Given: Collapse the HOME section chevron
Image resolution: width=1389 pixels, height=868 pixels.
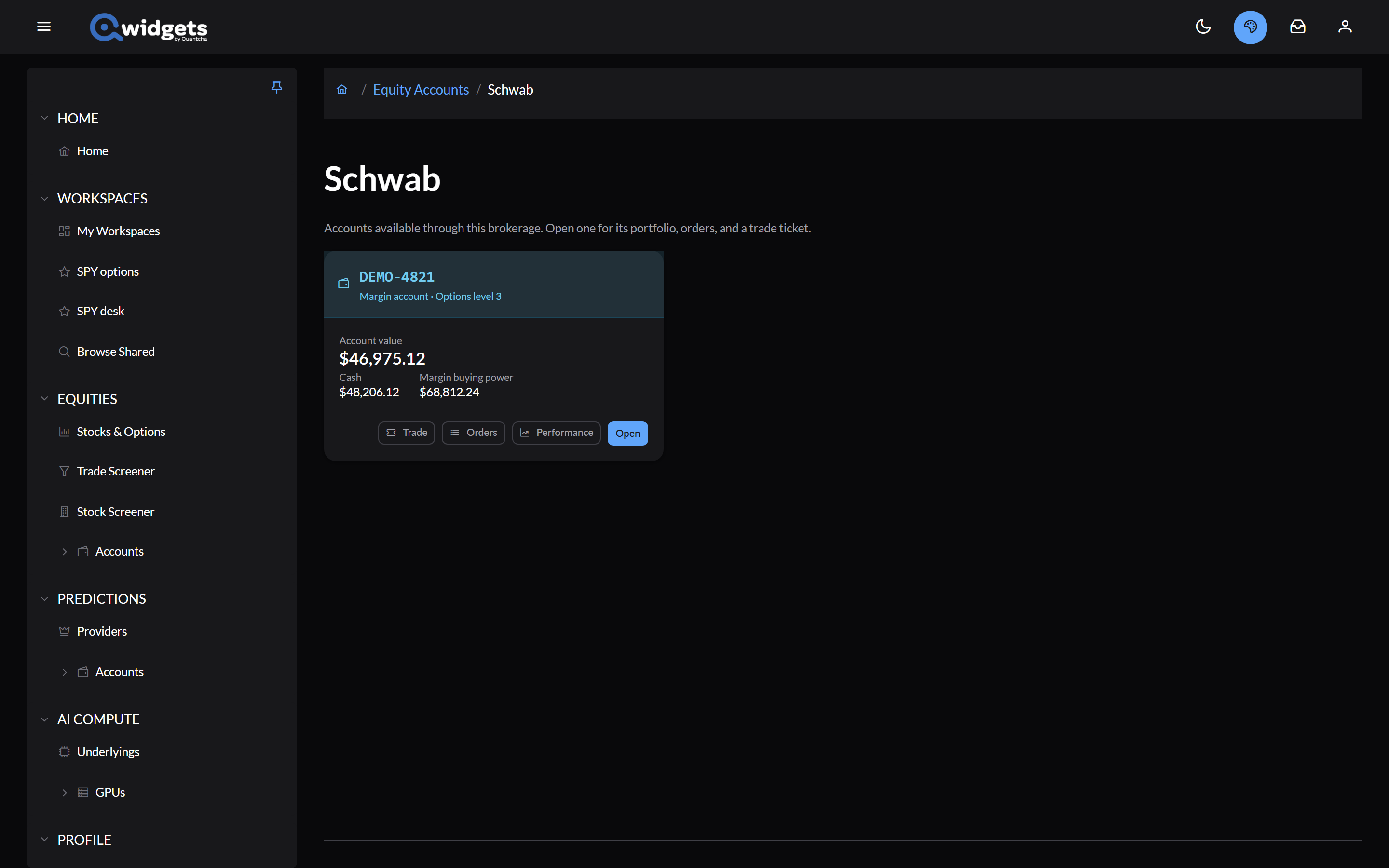Looking at the screenshot, I should (x=44, y=118).
